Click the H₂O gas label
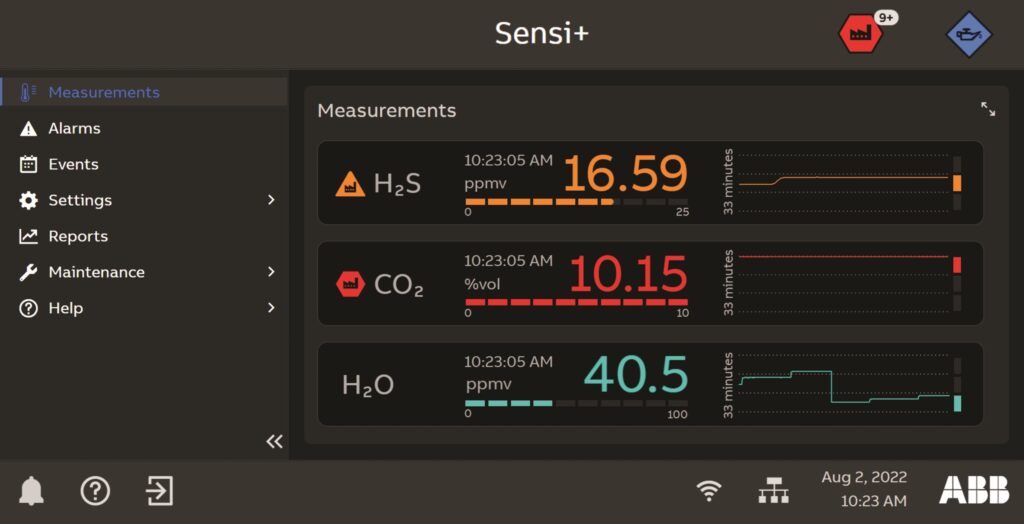 [x=368, y=385]
